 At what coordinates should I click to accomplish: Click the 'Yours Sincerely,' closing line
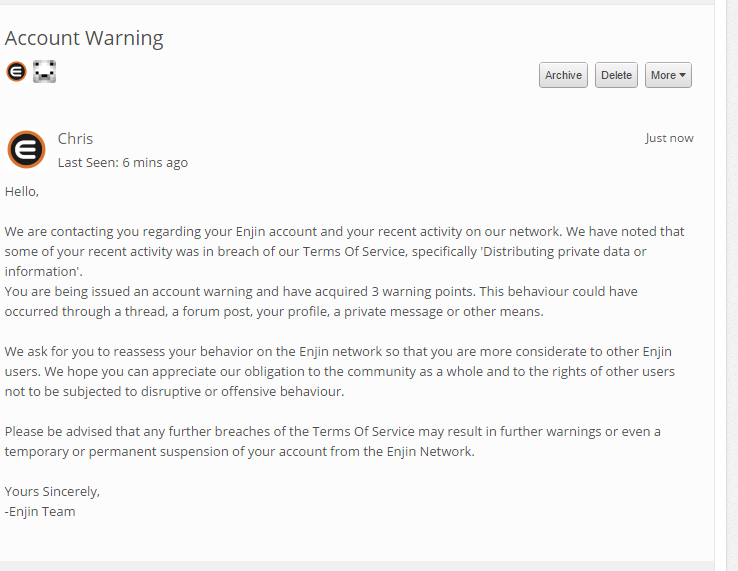pos(52,491)
